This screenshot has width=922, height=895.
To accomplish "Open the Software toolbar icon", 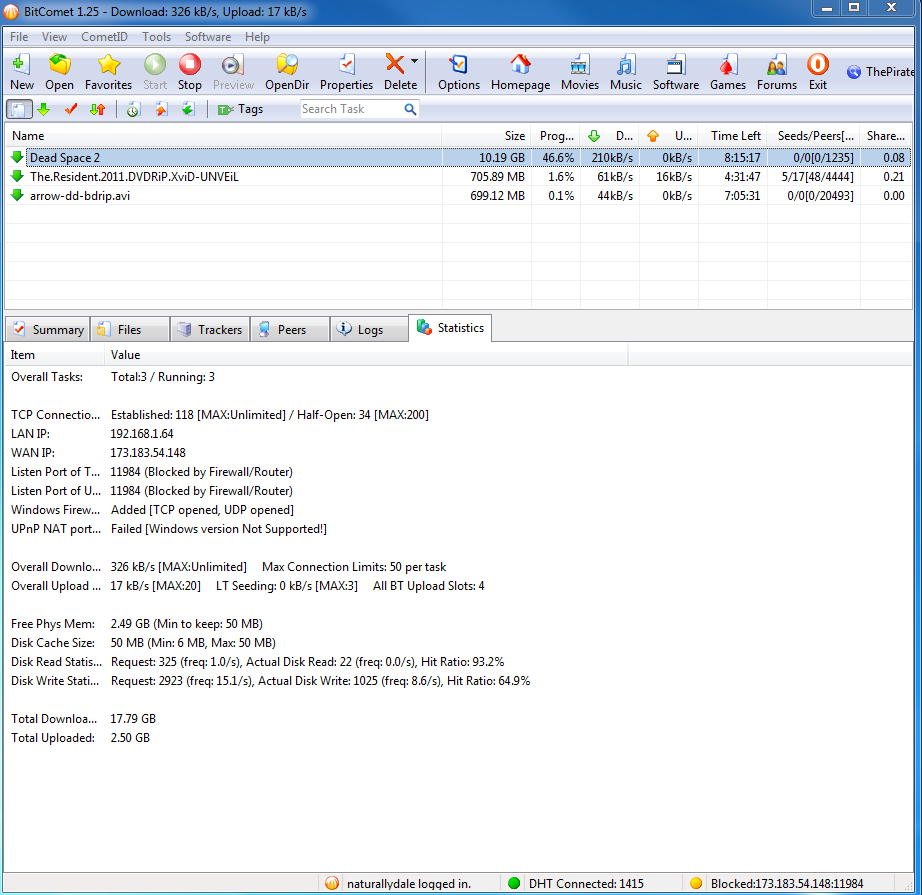I will point(676,65).
